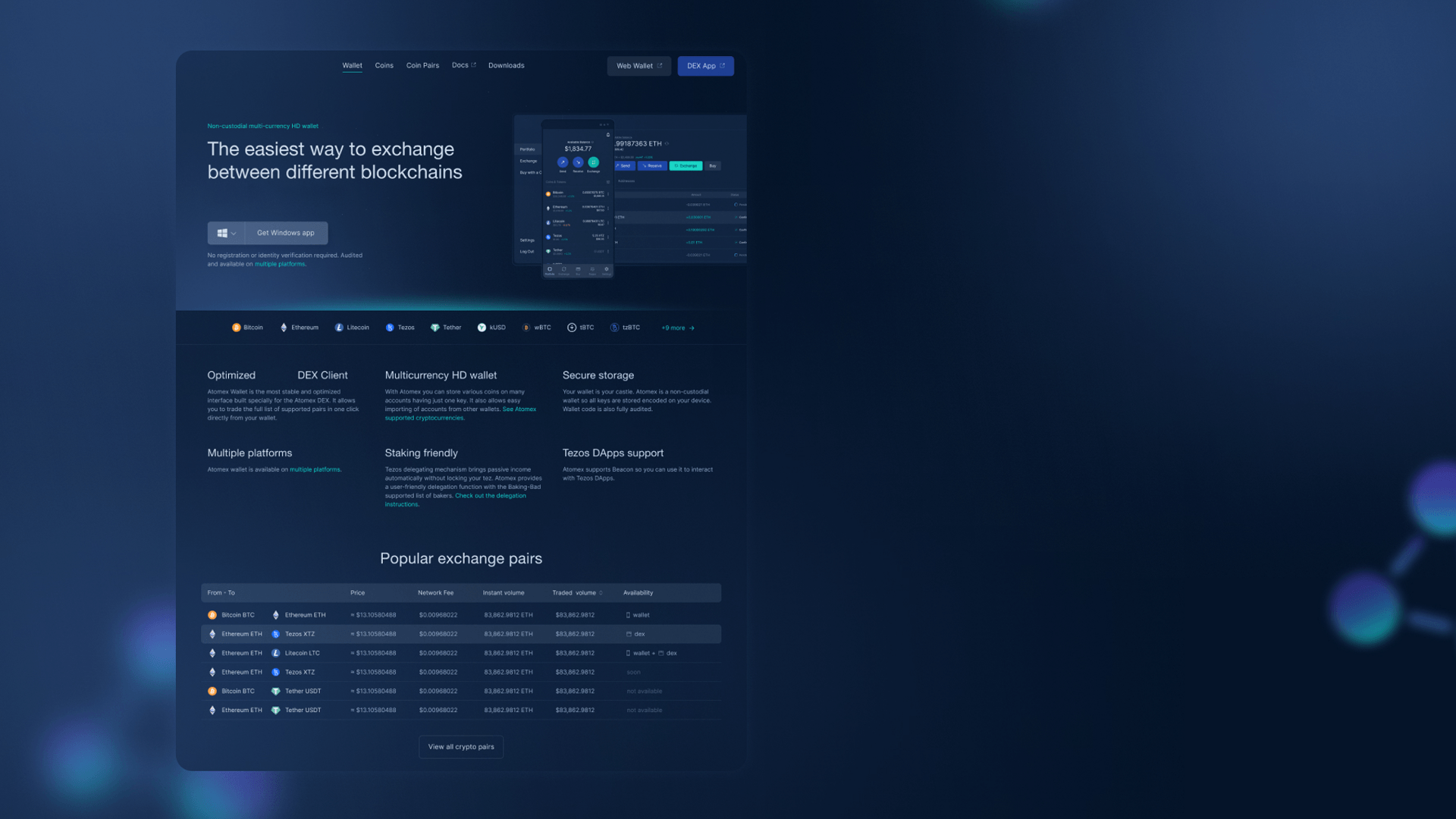Select the Ethereum ETH to Tether USDT row
Image resolution: width=1456 pixels, height=819 pixels.
[461, 711]
